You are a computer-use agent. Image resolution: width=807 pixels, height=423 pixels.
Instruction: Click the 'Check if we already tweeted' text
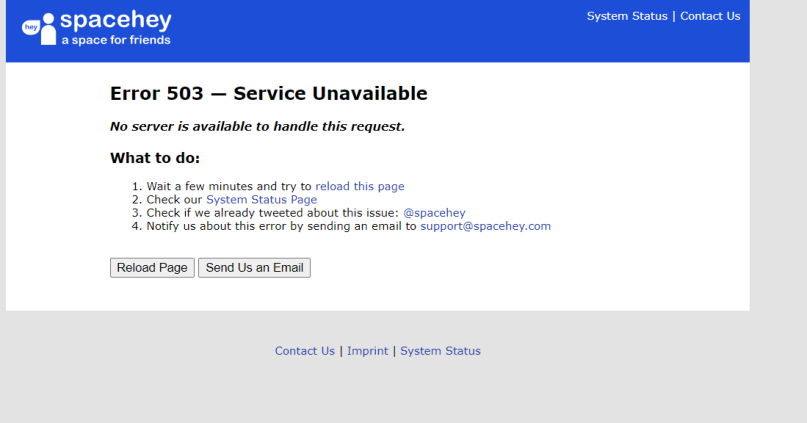point(272,213)
